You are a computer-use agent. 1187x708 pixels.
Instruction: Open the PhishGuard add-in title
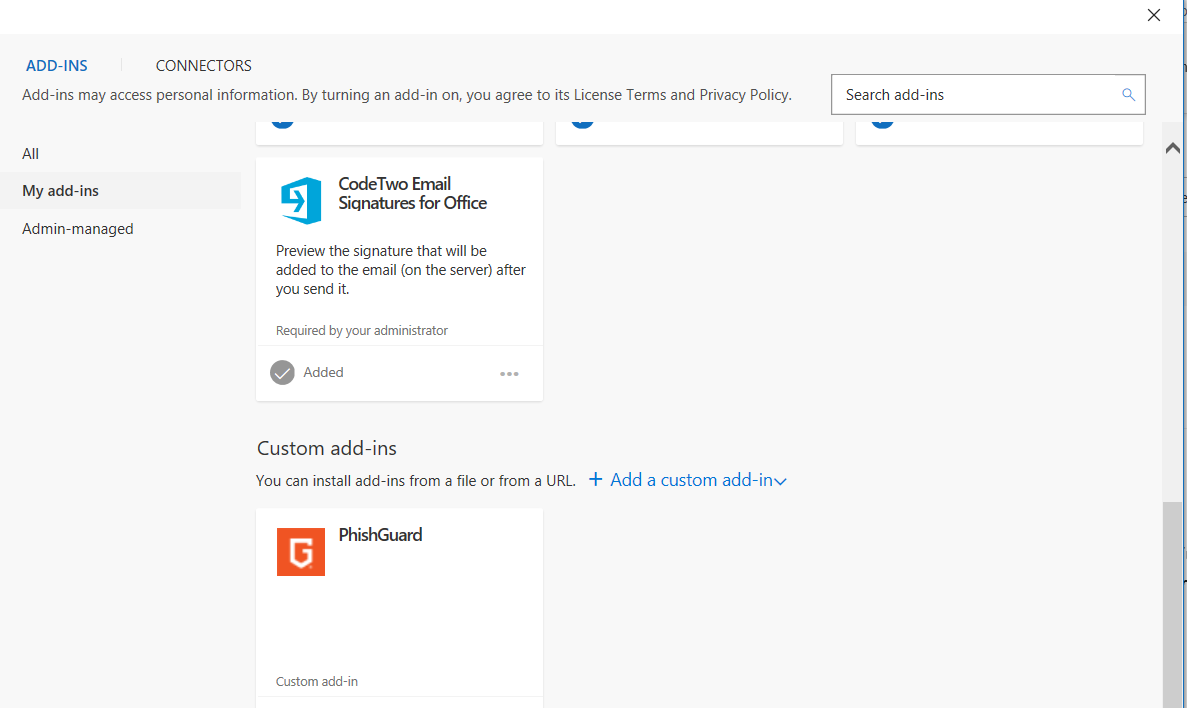coord(381,535)
